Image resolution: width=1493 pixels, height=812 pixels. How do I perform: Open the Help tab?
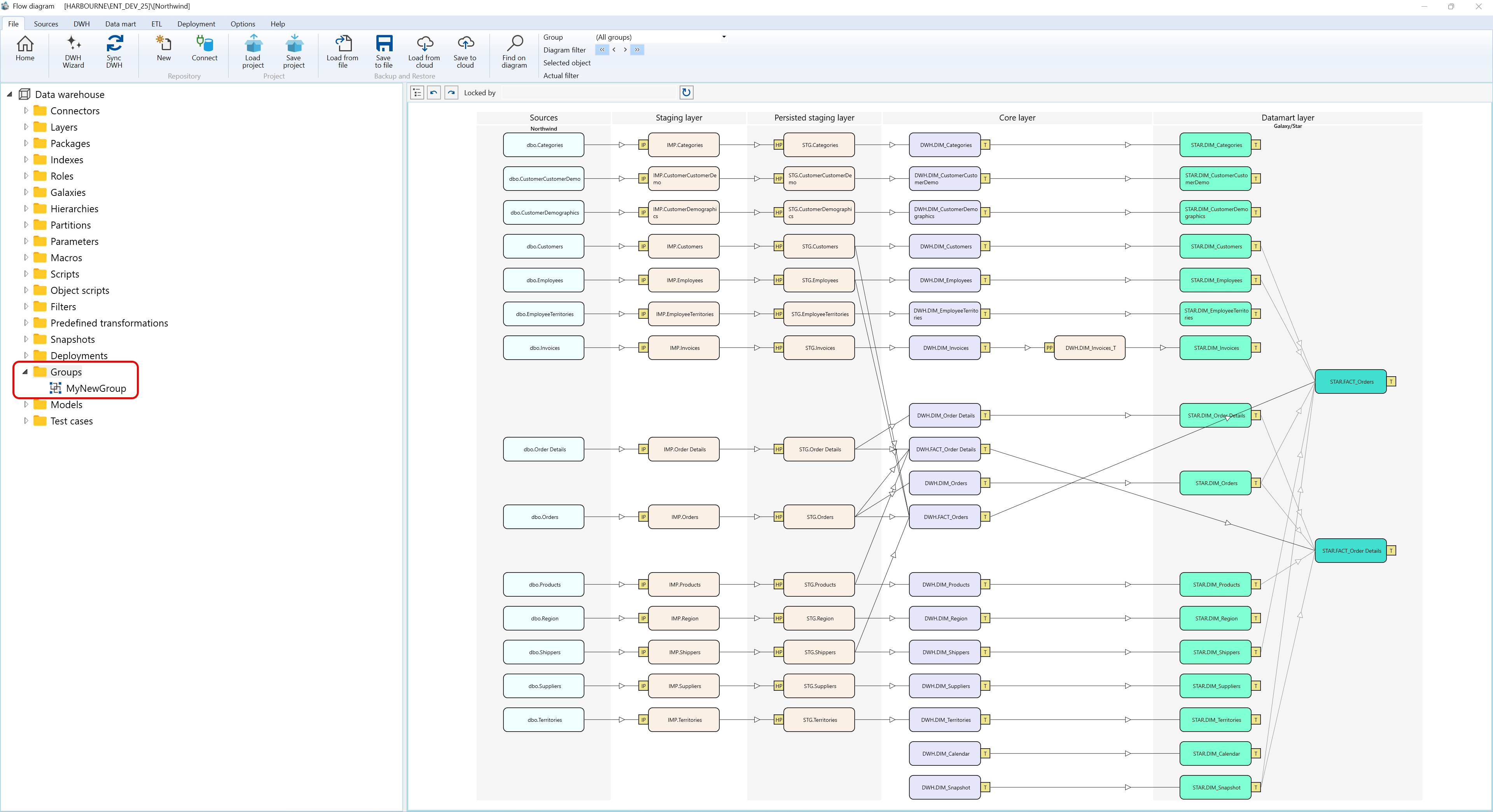[x=278, y=24]
